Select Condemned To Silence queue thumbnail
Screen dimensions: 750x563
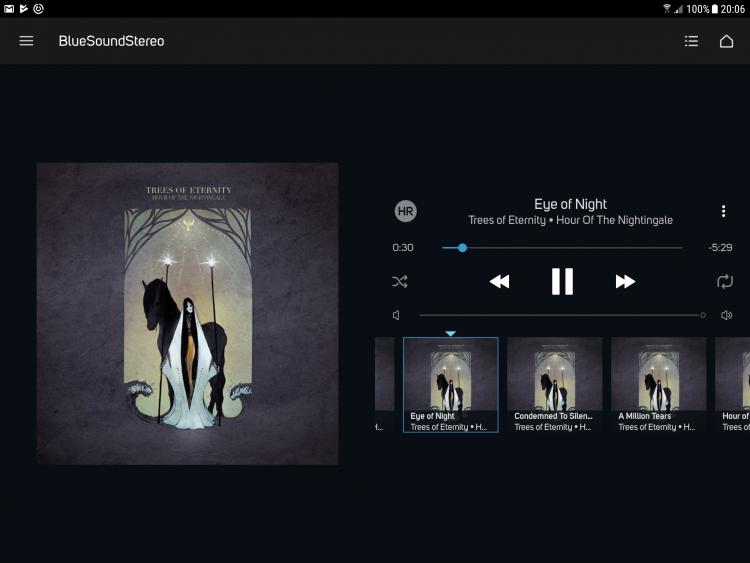(x=554, y=385)
